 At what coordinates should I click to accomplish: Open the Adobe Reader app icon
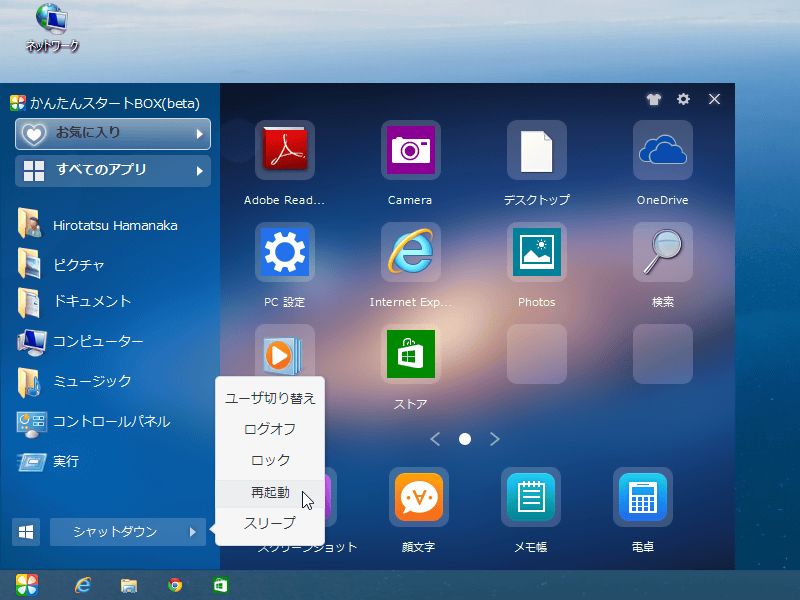coord(285,150)
